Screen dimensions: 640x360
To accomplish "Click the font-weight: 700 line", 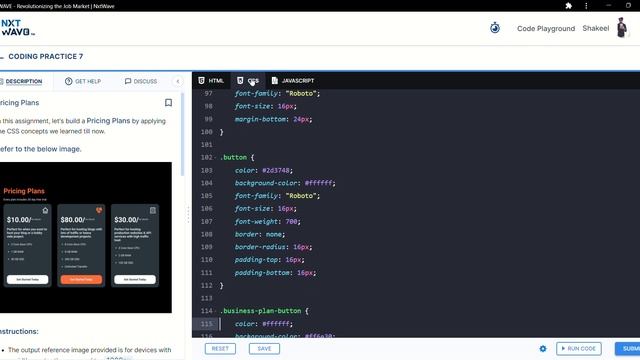I will [x=267, y=221].
